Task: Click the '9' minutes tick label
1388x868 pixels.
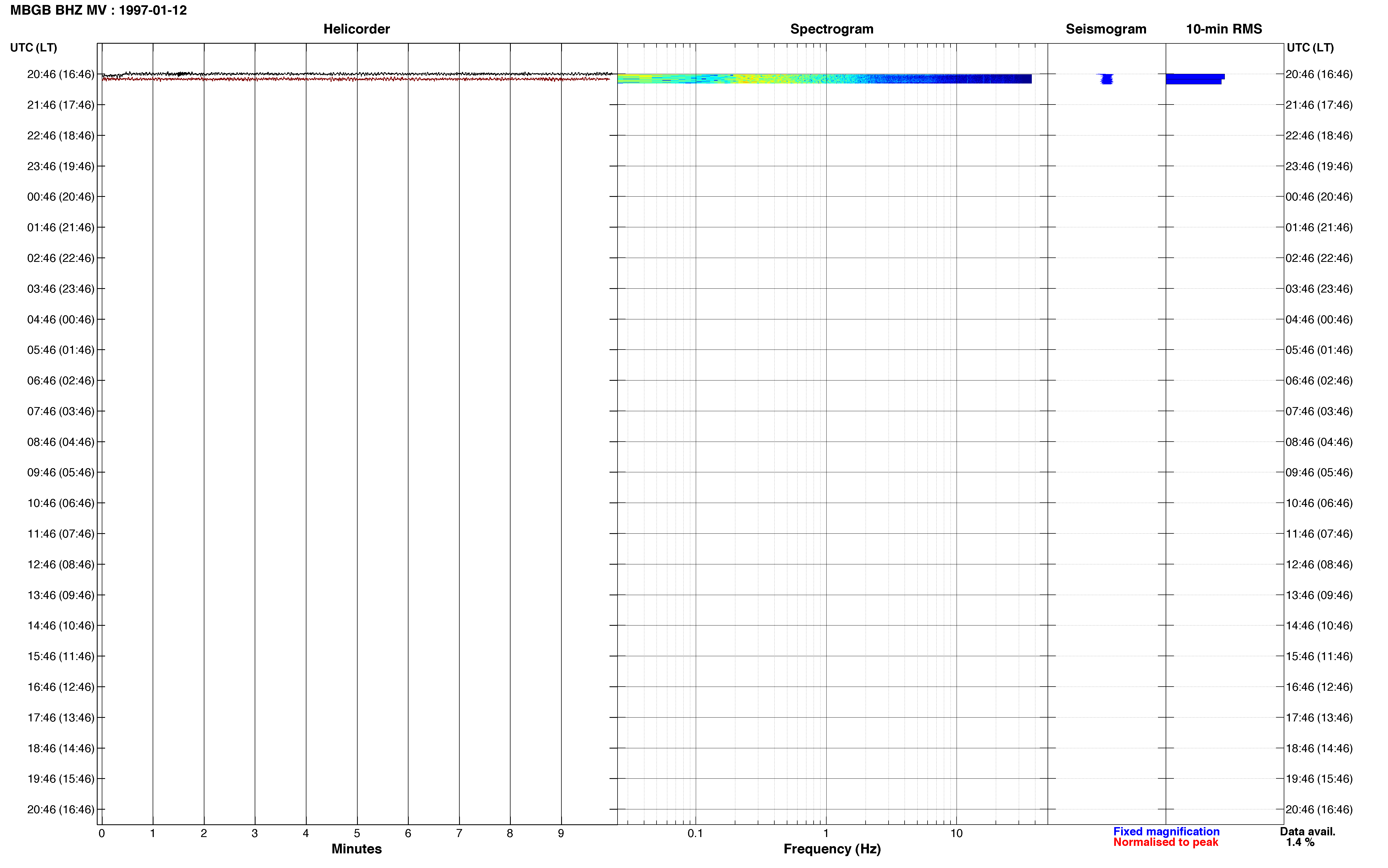Action: [561, 833]
